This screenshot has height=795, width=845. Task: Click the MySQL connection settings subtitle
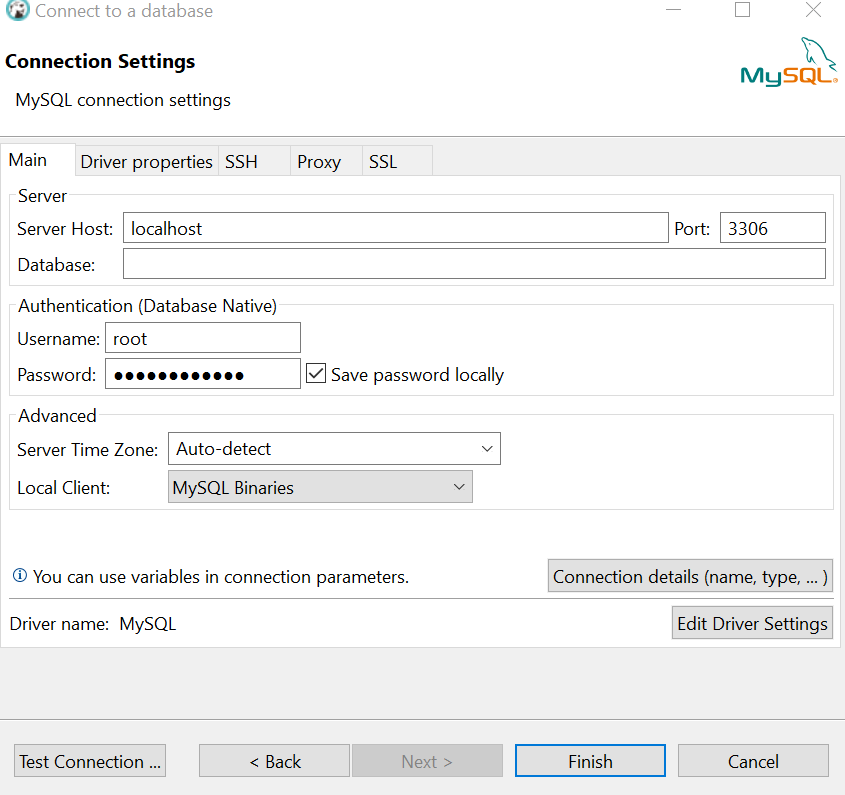click(123, 100)
